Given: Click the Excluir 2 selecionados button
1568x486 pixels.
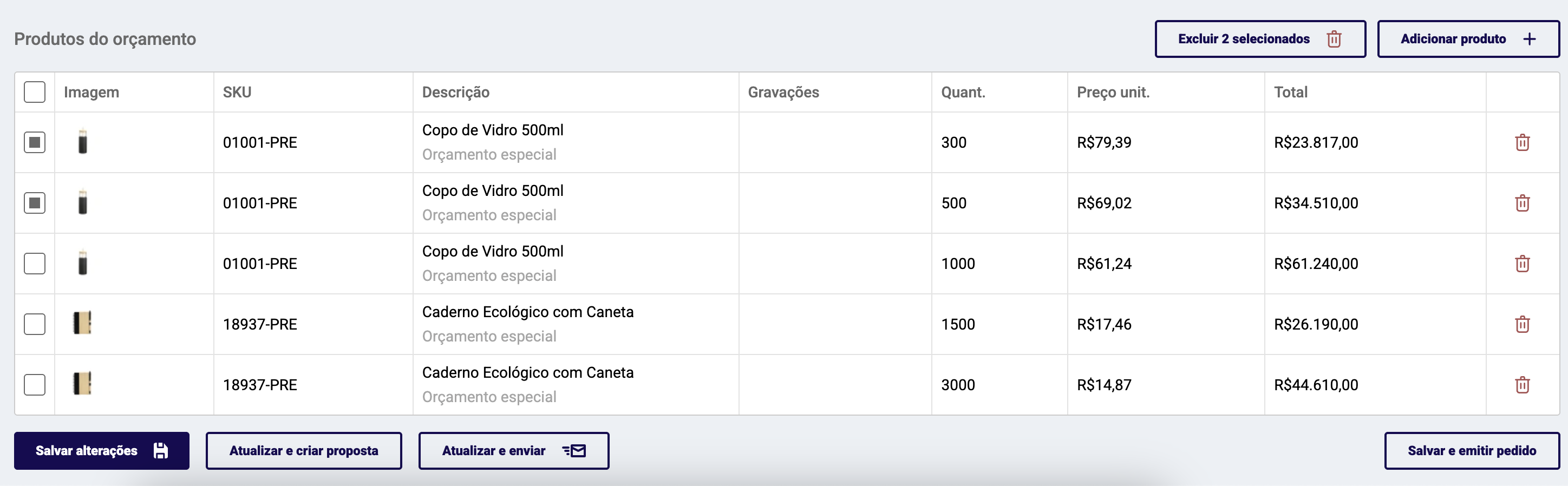Looking at the screenshot, I should click(1260, 39).
